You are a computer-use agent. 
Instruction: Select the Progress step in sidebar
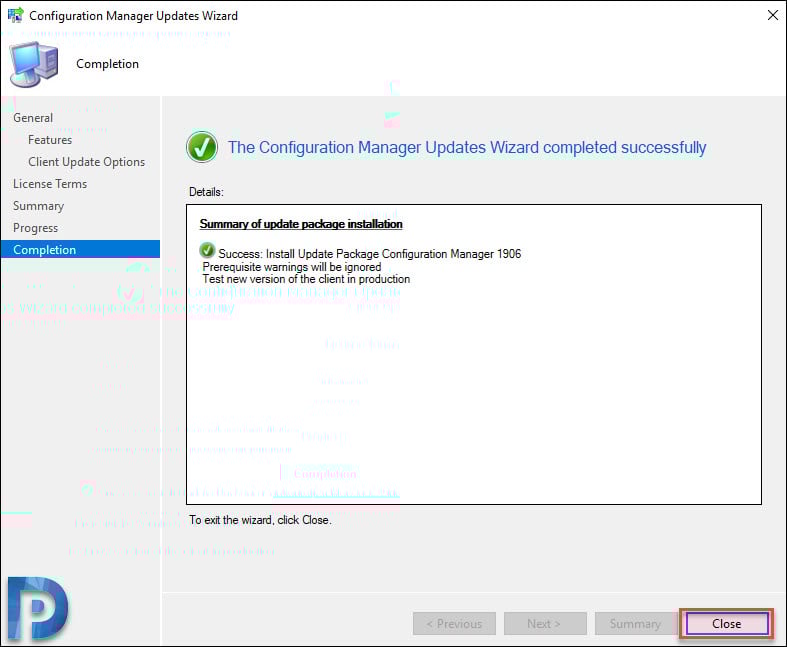[36, 228]
